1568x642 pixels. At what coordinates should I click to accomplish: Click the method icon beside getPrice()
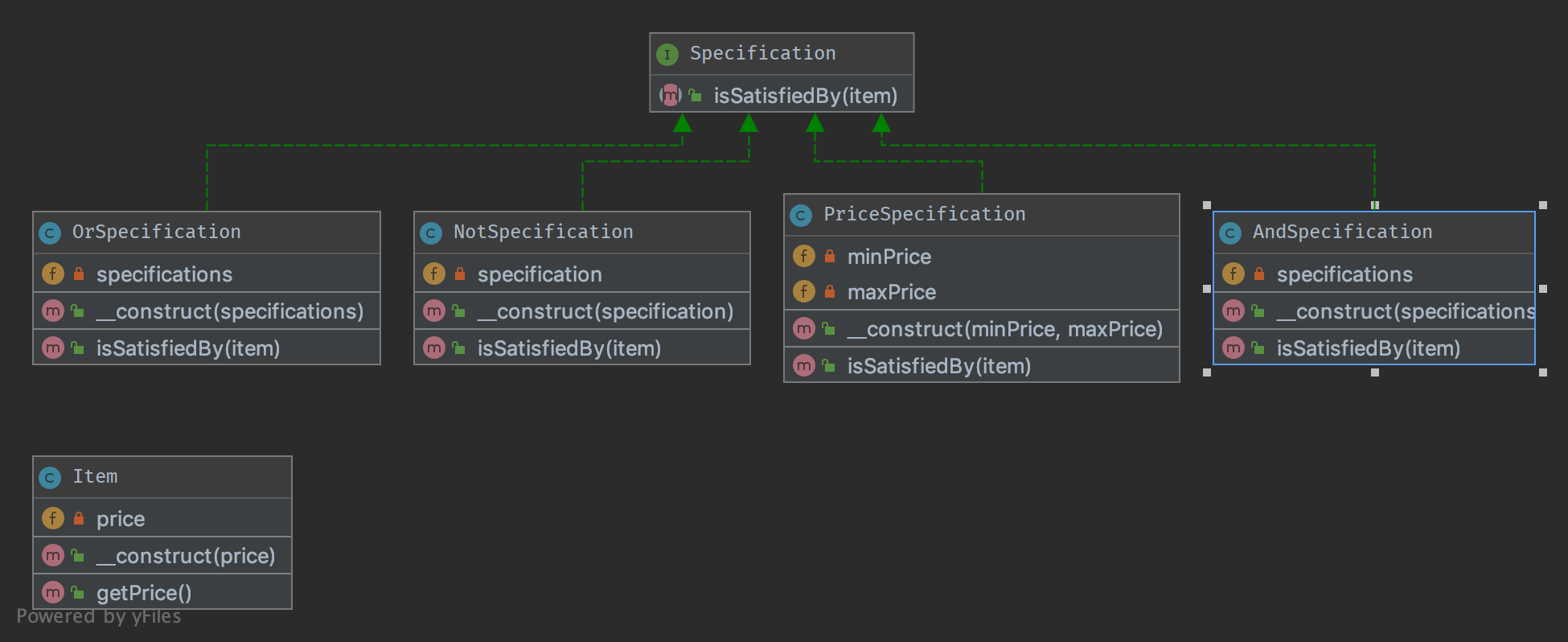click(x=53, y=593)
